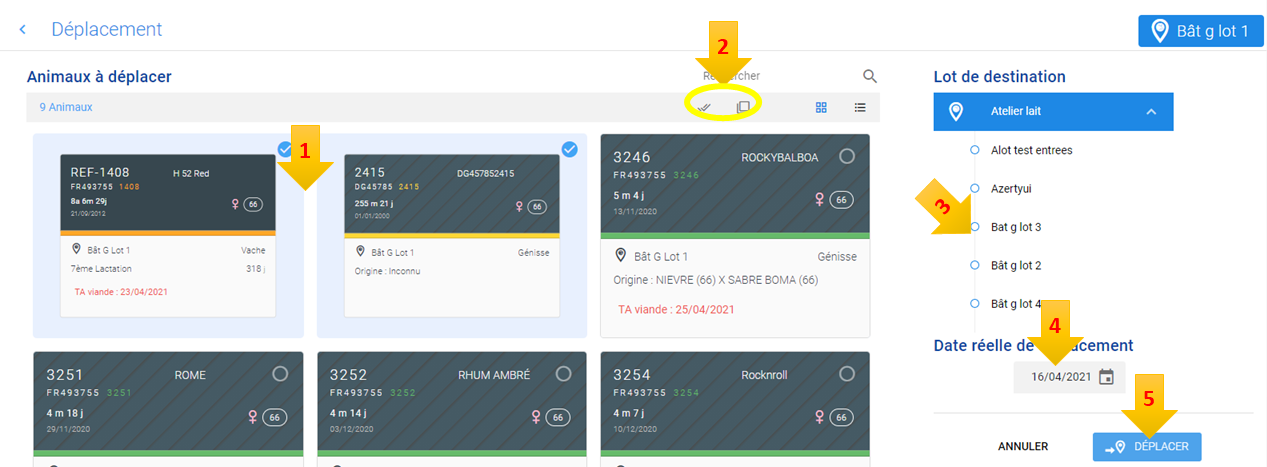This screenshot has width=1267, height=467.
Task: Click the 9 Animaux count text
Action: click(66, 107)
